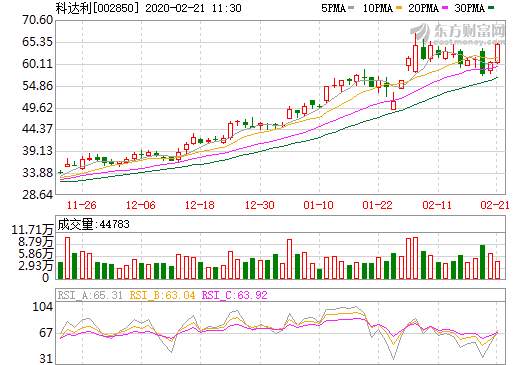
Task: Click the price axis value 39.13
Action: coord(38,151)
